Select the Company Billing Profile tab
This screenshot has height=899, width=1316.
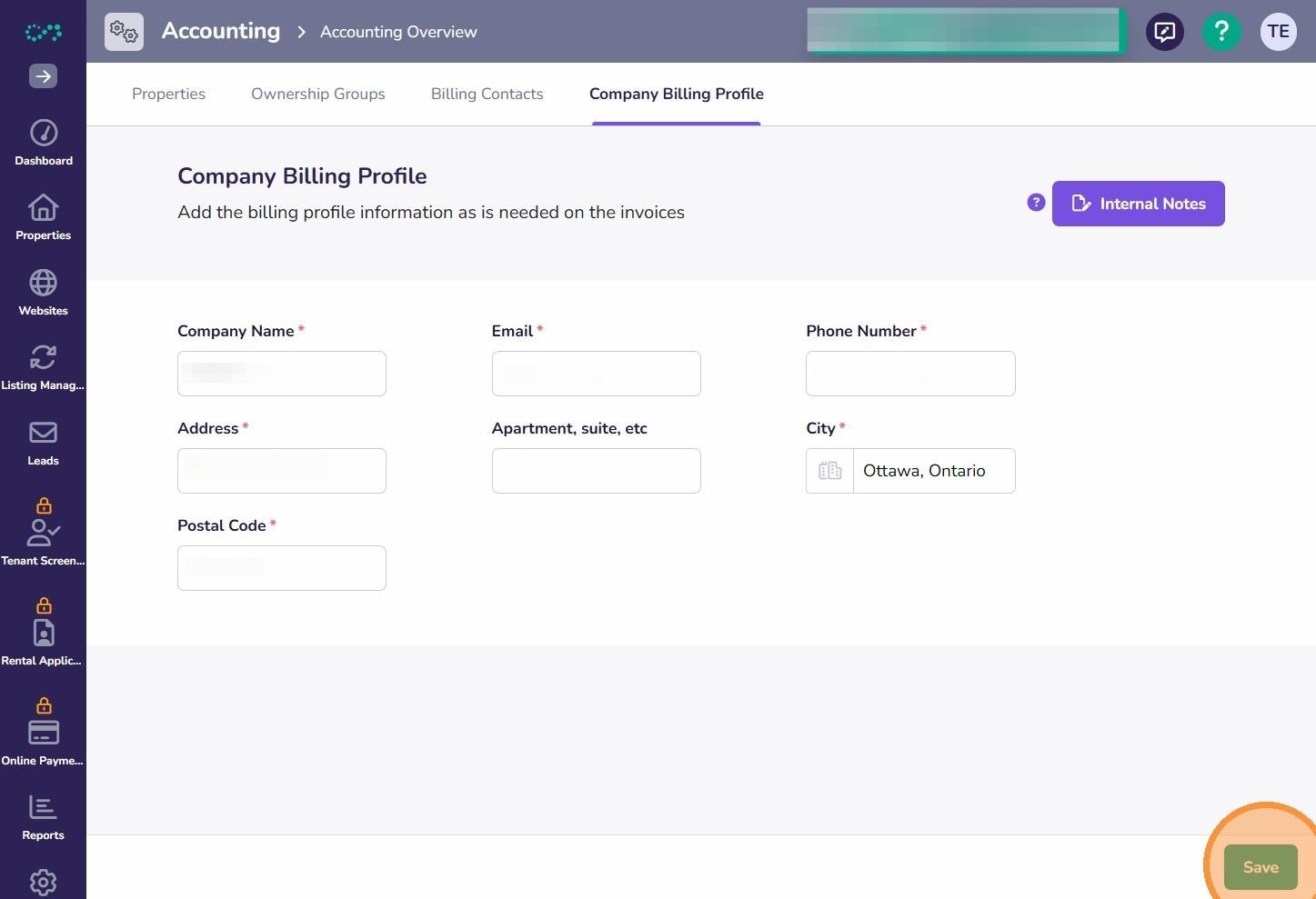point(676,94)
